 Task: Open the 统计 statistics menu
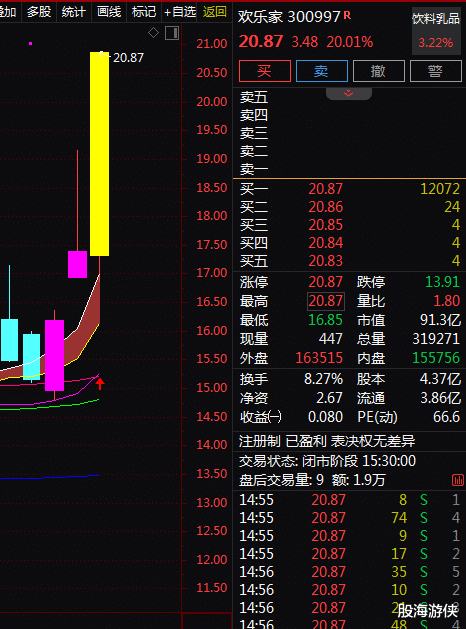pos(74,12)
